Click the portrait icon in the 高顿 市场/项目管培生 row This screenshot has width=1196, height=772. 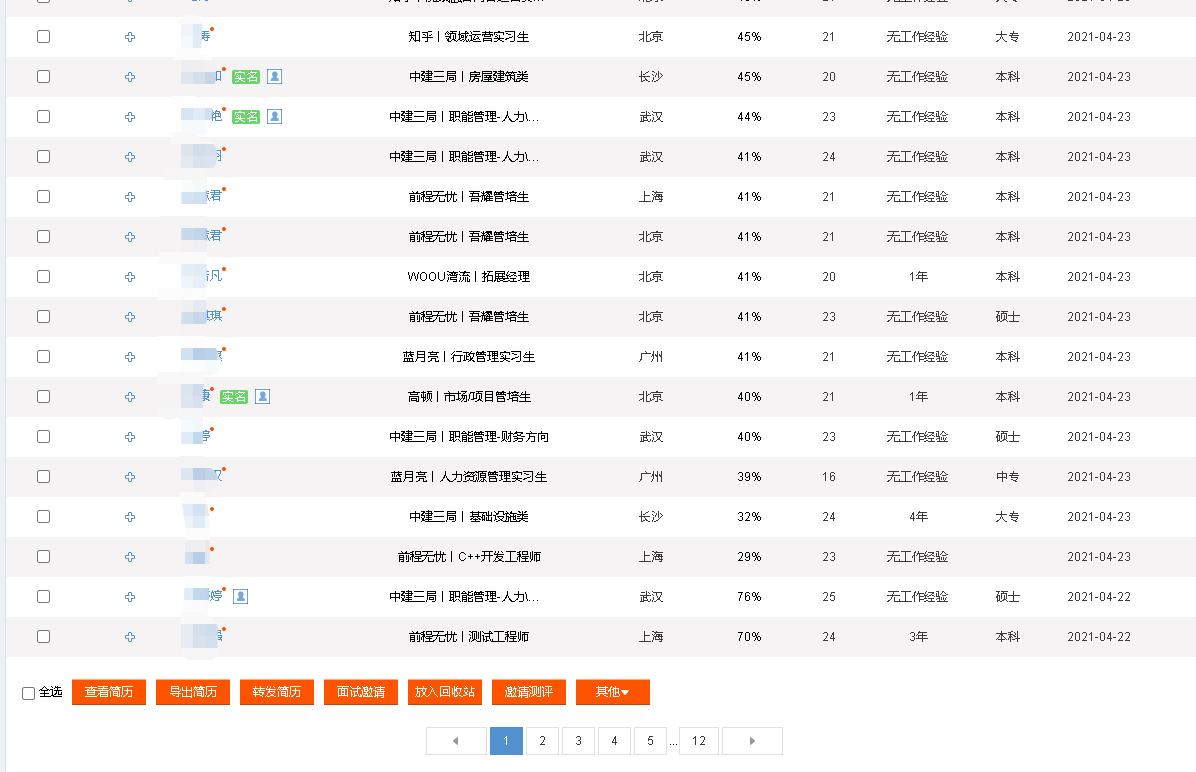tap(262, 397)
